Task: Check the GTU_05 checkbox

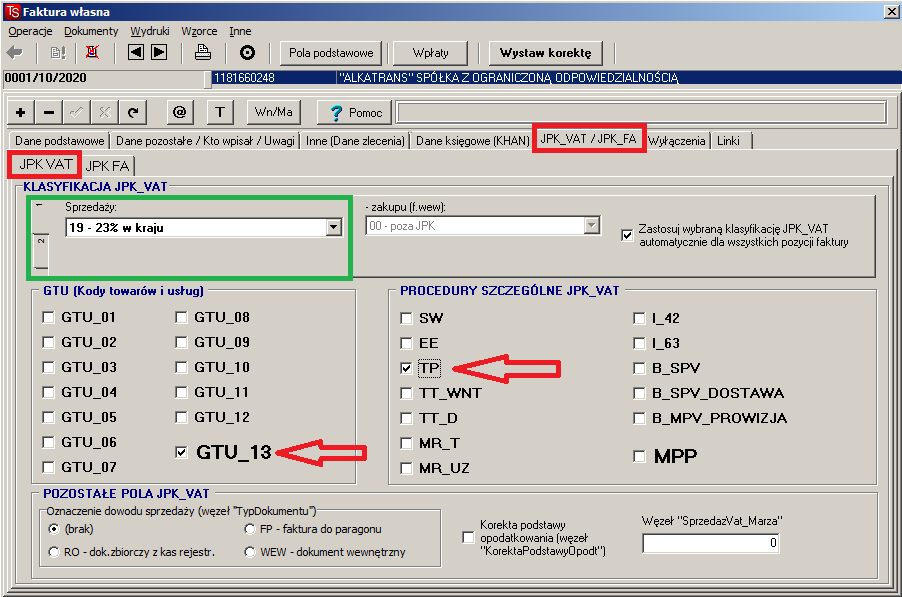Action: 48,418
